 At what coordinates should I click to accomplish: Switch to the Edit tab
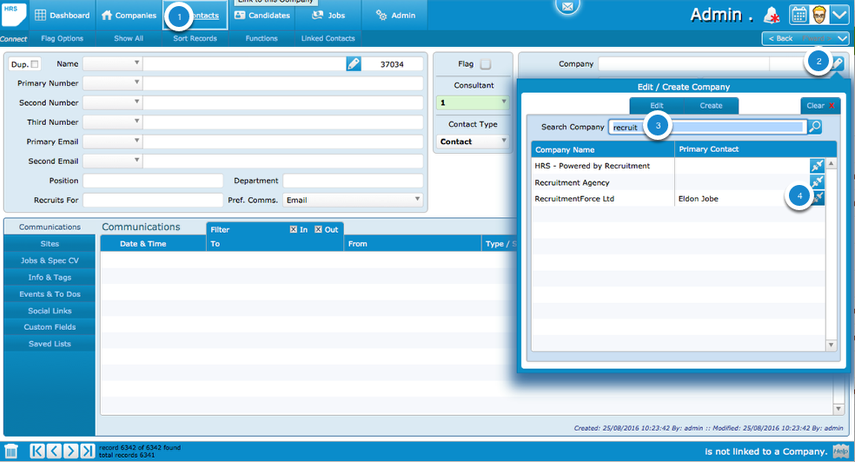coord(657,106)
